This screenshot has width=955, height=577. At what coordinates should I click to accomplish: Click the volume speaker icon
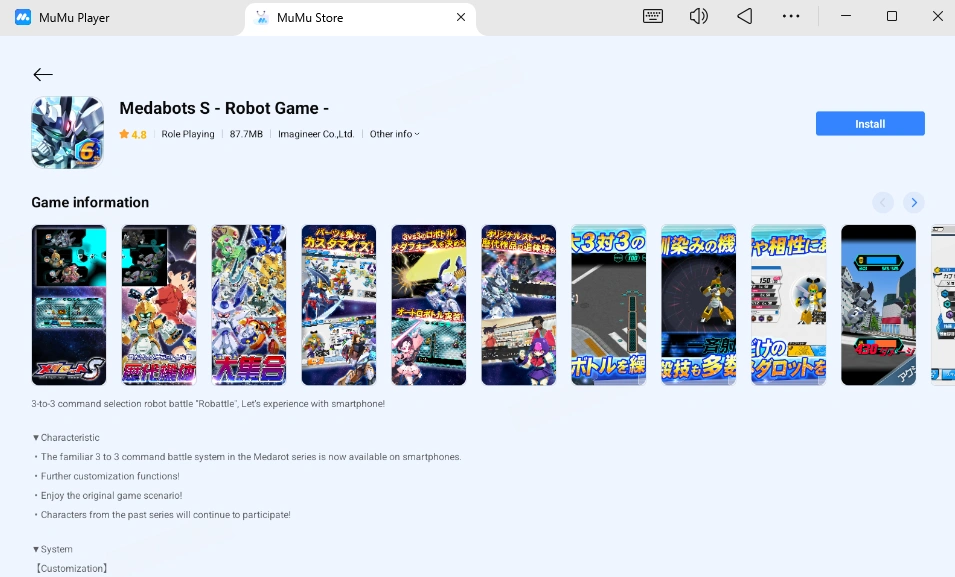[x=699, y=16]
